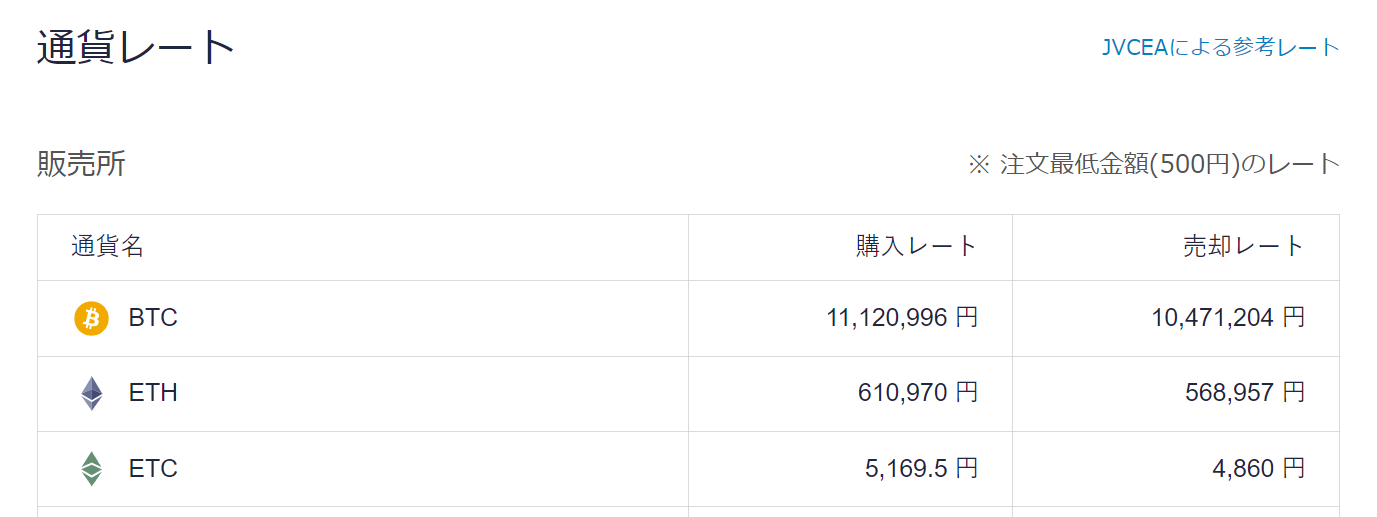Click the Ethereum Classic green icon
The width and height of the screenshot is (1377, 517).
(91, 468)
